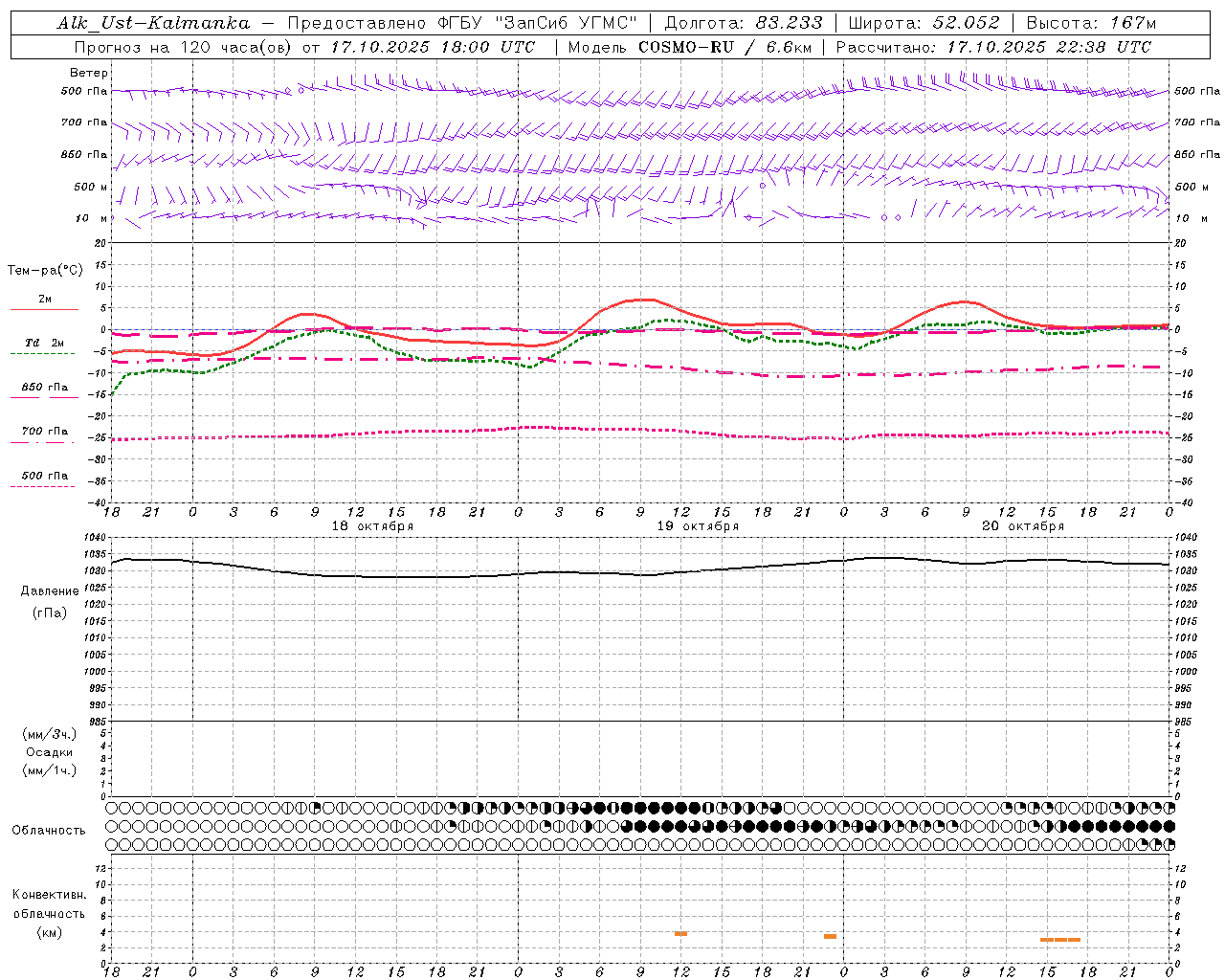Click the 20 октября date label
The height and width of the screenshot is (980, 1225).
tap(1023, 526)
